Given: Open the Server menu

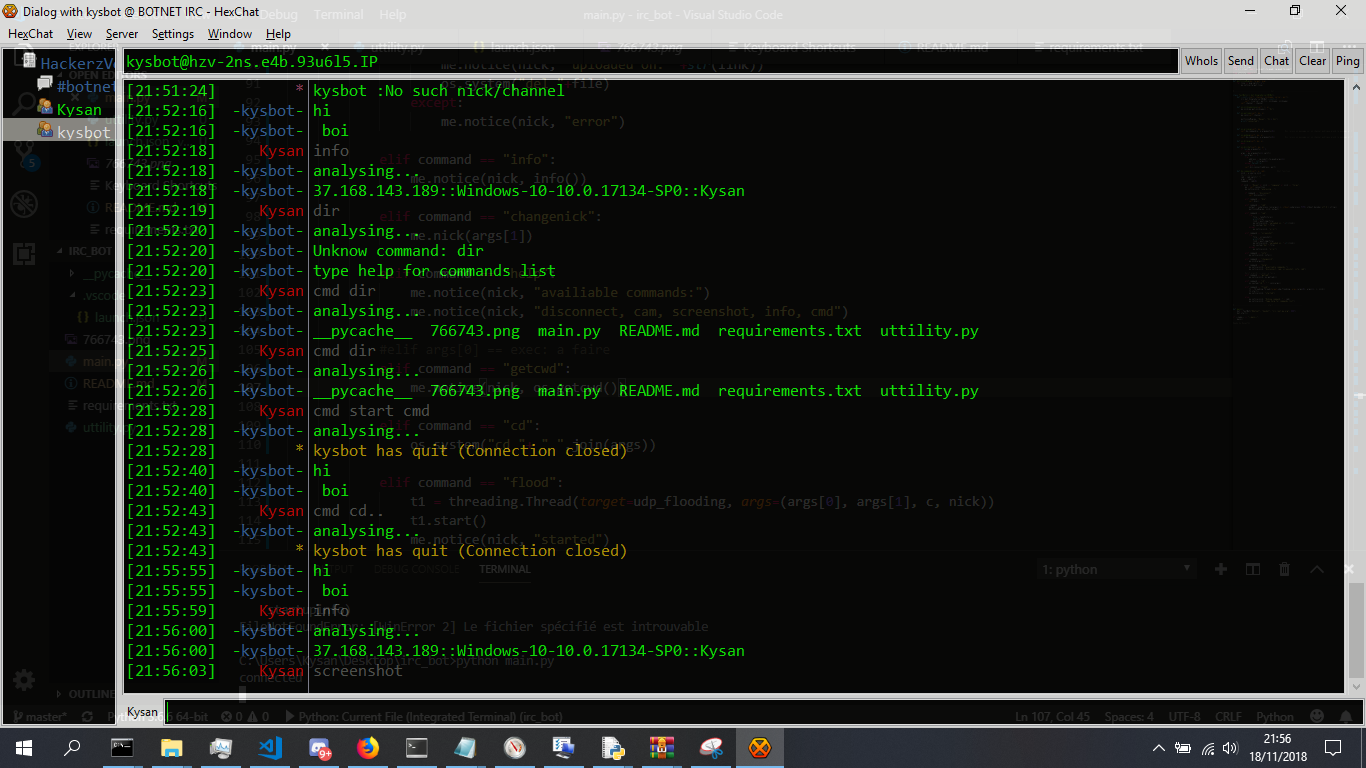Looking at the screenshot, I should [122, 34].
